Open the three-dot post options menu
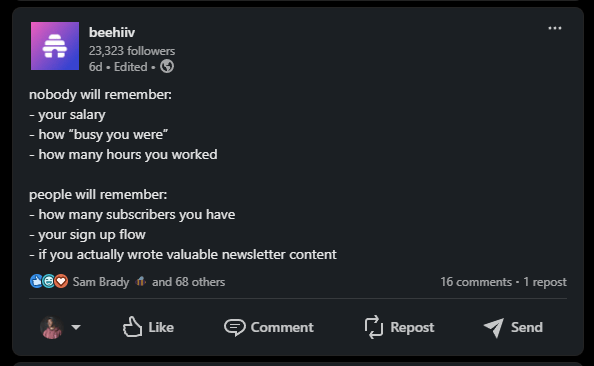This screenshot has height=366, width=594. pyautogui.click(x=555, y=28)
